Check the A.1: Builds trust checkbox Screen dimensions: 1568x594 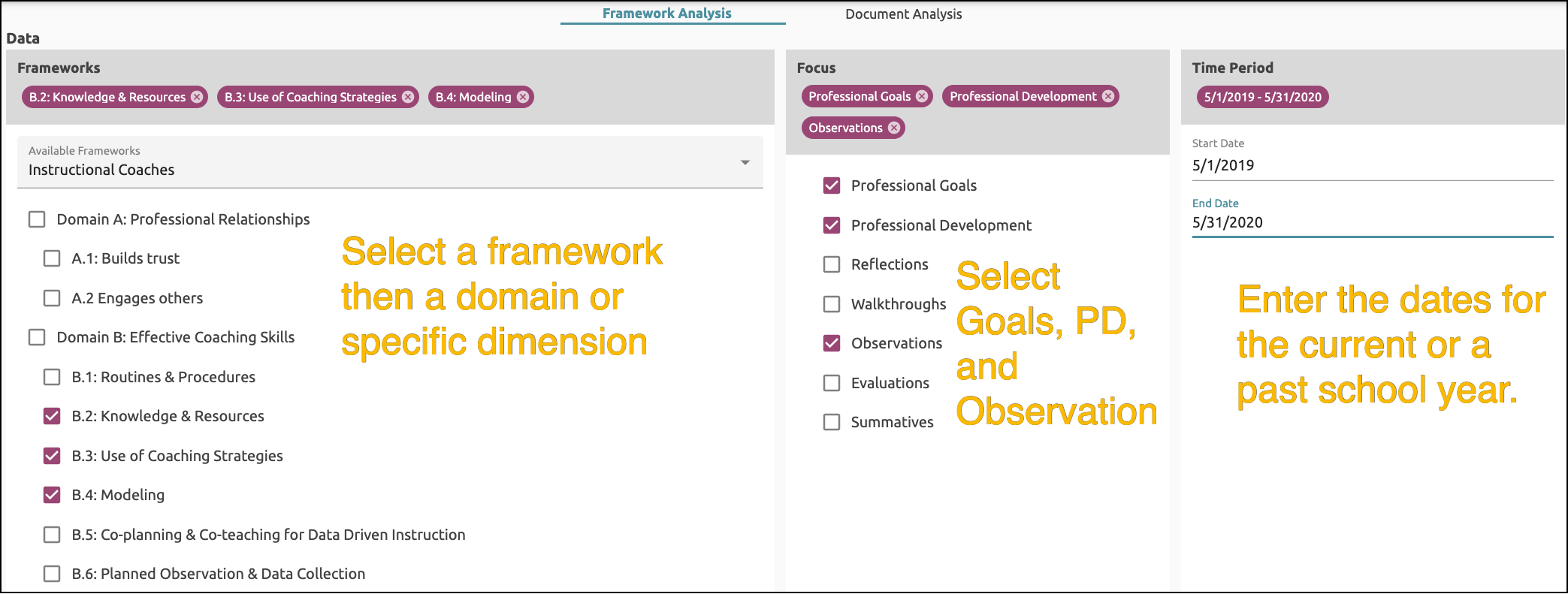pos(52,258)
